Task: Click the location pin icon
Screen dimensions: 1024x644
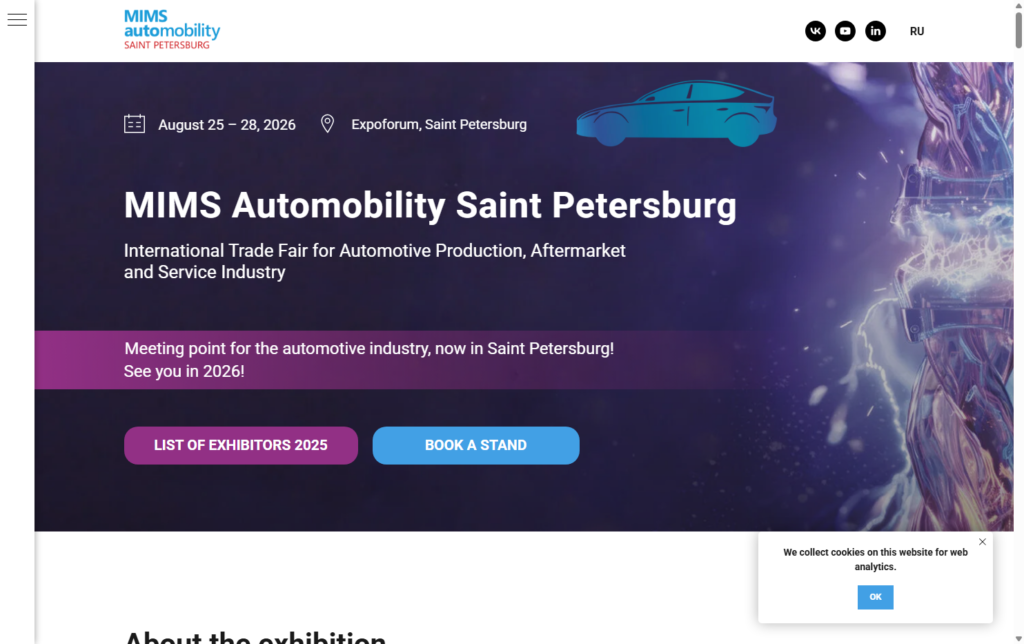Action: pyautogui.click(x=327, y=124)
